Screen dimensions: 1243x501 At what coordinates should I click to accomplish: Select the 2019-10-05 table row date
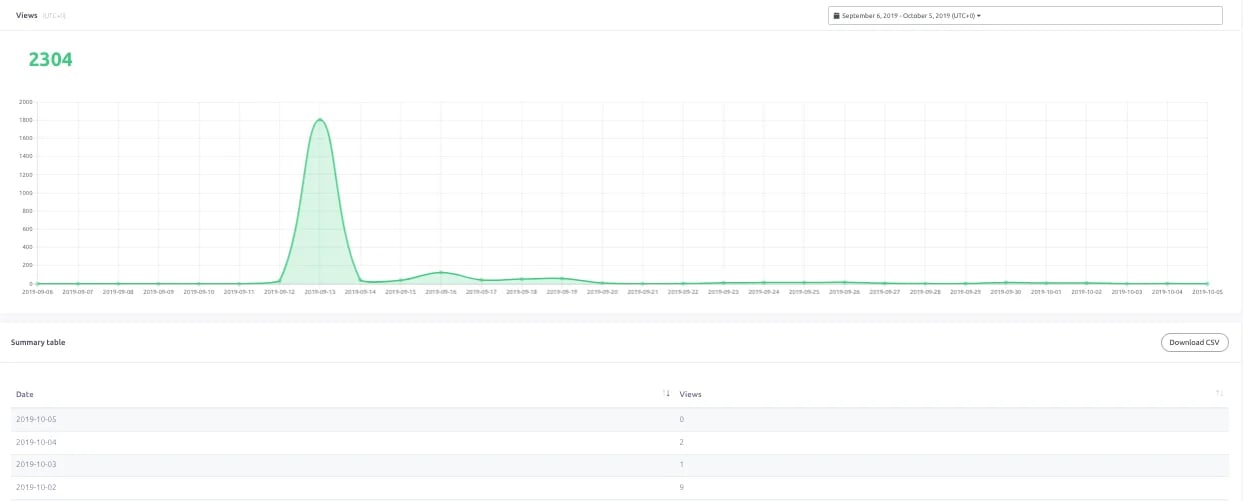[36, 419]
